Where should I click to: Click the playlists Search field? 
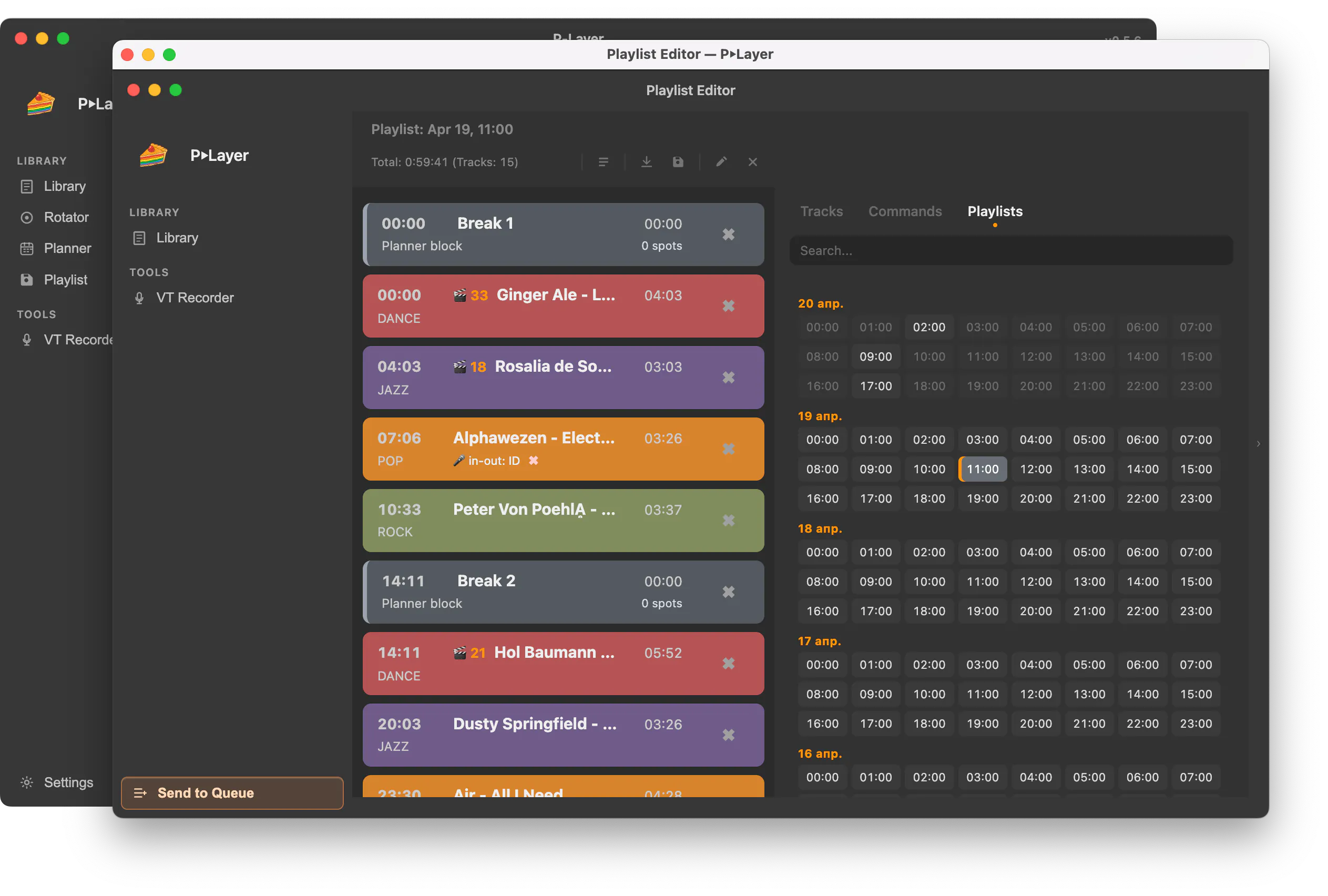1010,250
